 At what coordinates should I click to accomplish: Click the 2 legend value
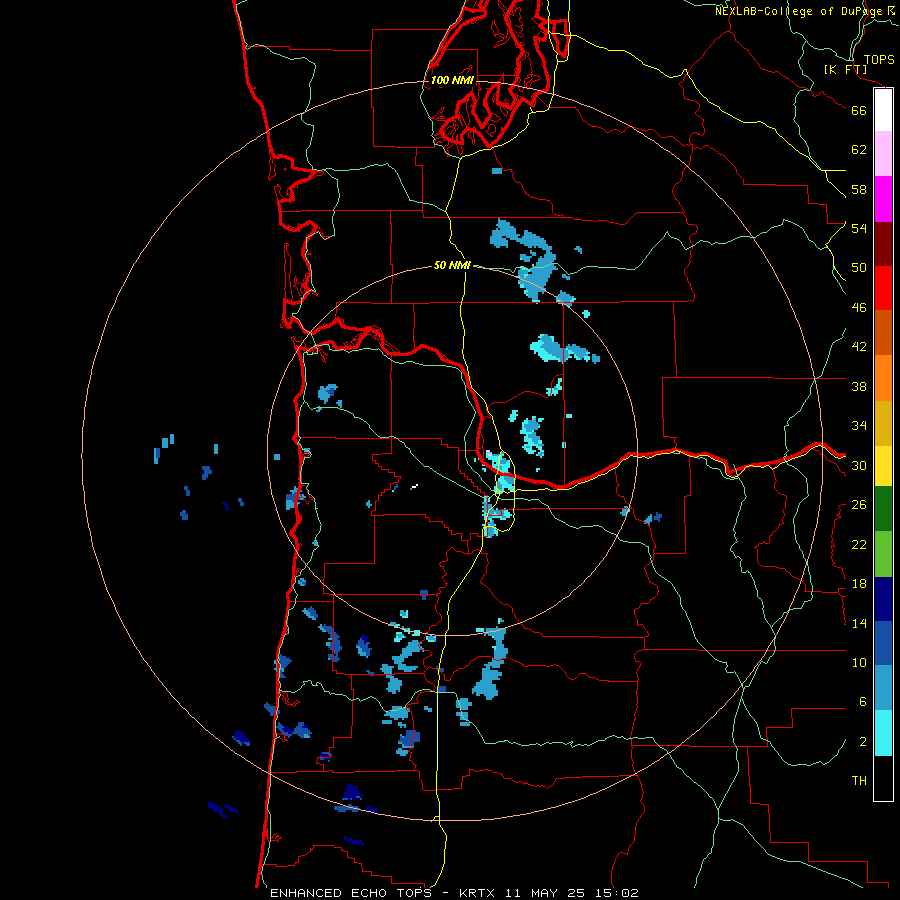(862, 742)
